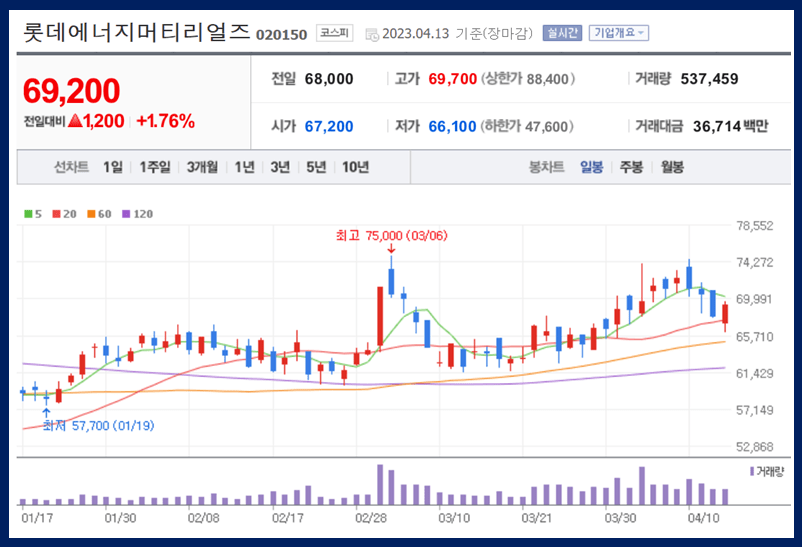Click the green 5-day moving average swatch
Screen dimensions: 802x547
coord(28,214)
